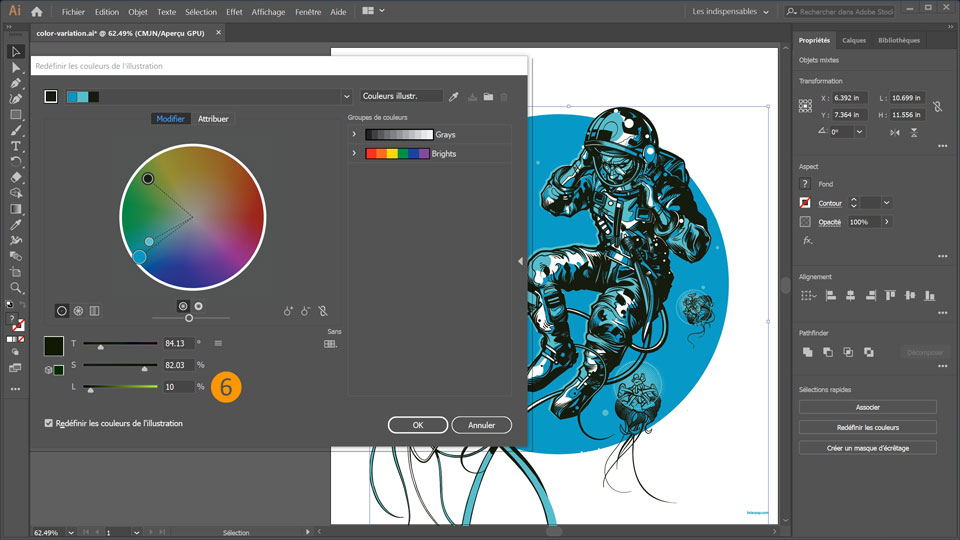
Task: Open the active colors harmony dropdown
Action: [x=347, y=97]
